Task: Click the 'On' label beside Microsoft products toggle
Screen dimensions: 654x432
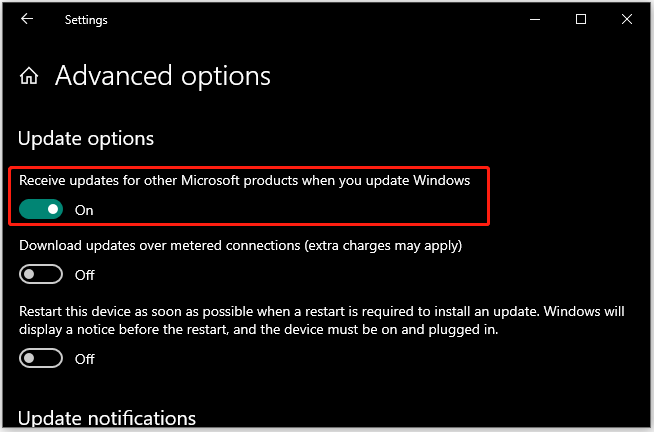Action: point(84,210)
